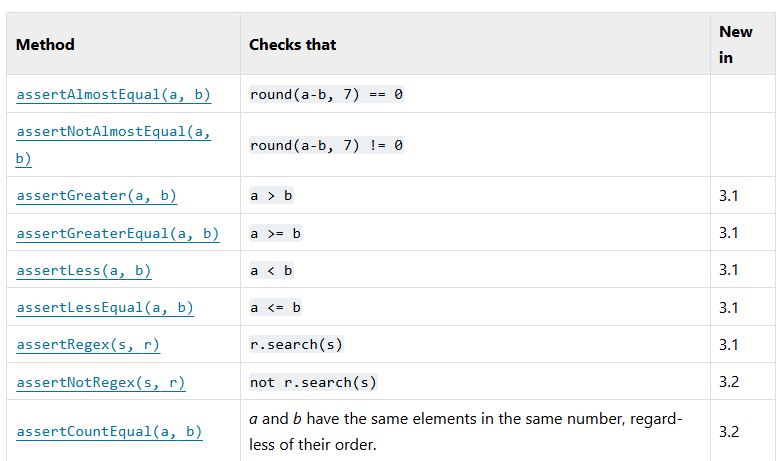Click the assertNotRegex(s, r) link
Viewport: 777px width, 461px height.
point(101,383)
